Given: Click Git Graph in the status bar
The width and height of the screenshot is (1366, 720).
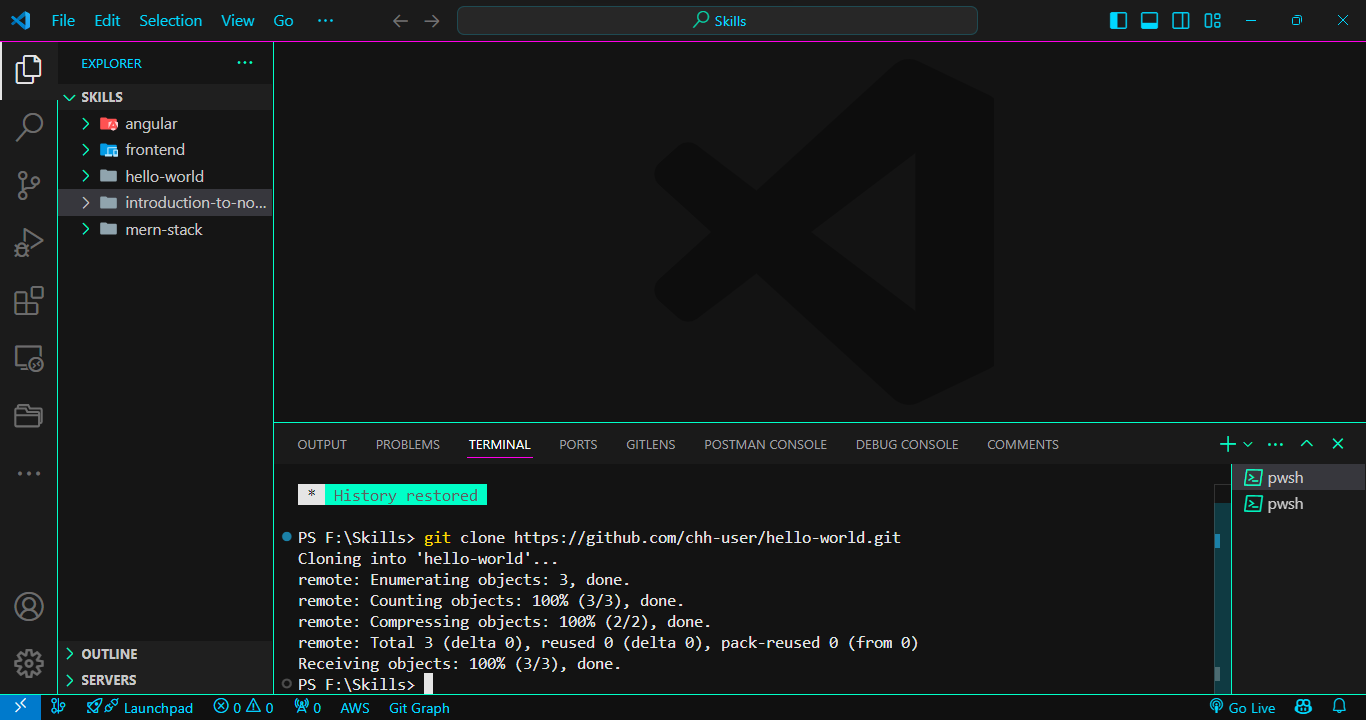Looking at the screenshot, I should pos(419,708).
